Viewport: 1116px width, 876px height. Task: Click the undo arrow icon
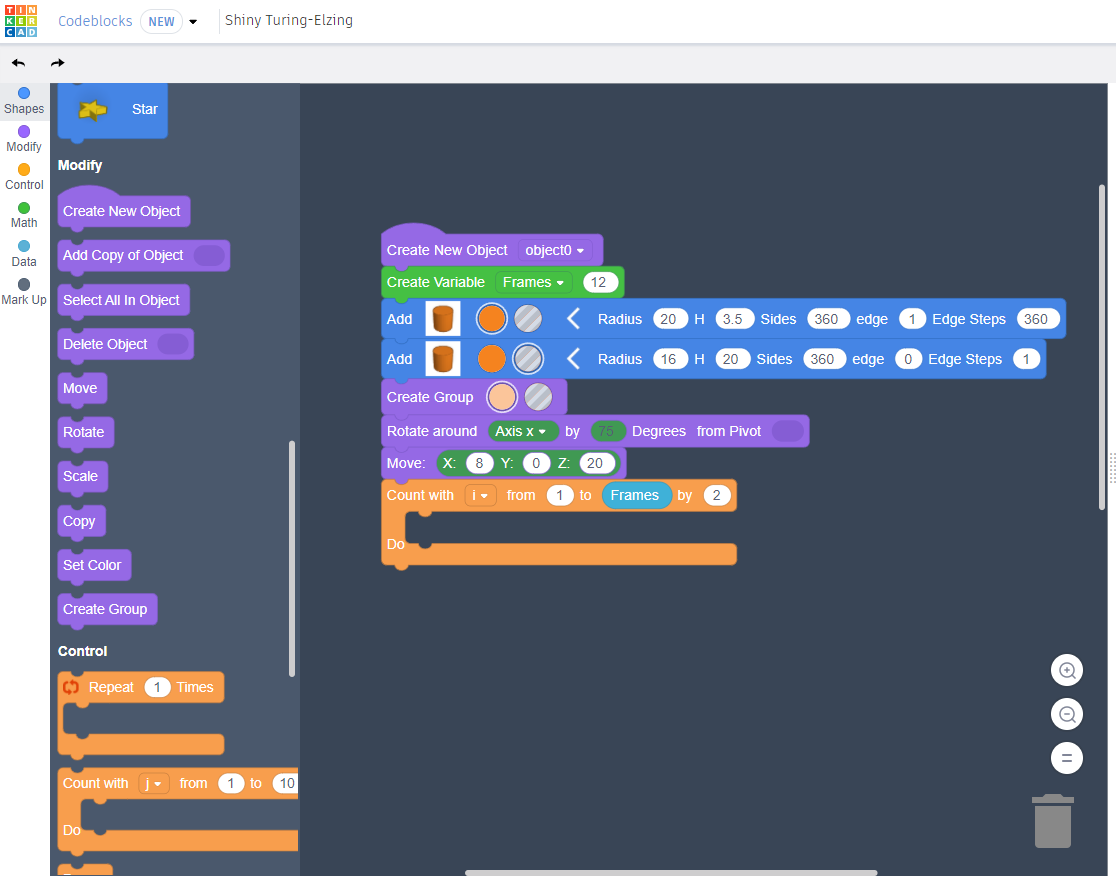pyautogui.click(x=17, y=62)
